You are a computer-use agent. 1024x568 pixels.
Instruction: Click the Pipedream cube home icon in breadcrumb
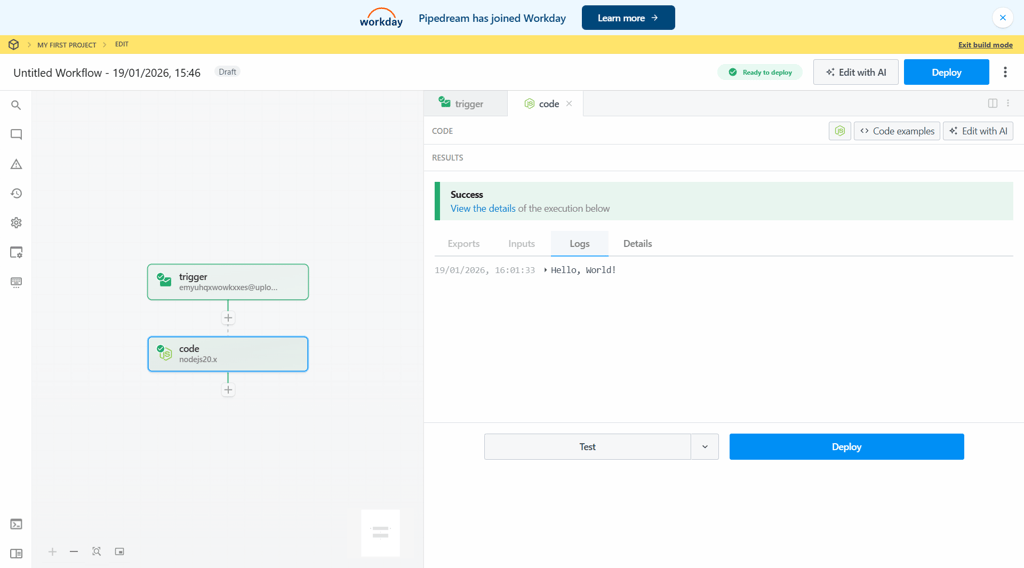(x=14, y=44)
